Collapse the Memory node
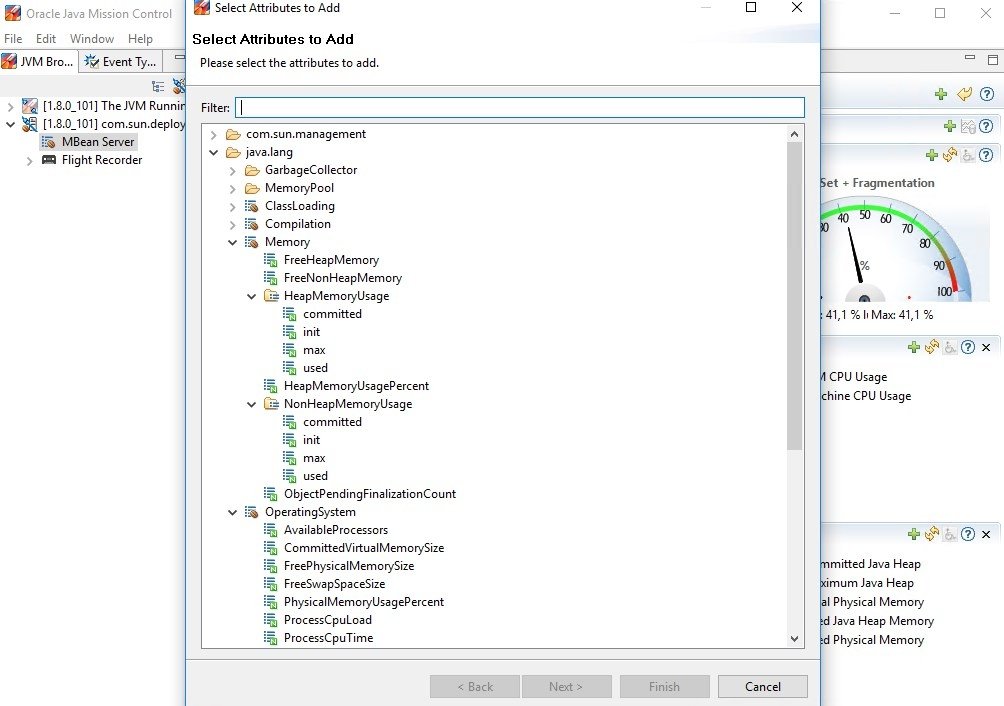The height and width of the screenshot is (706, 1004). click(x=233, y=242)
